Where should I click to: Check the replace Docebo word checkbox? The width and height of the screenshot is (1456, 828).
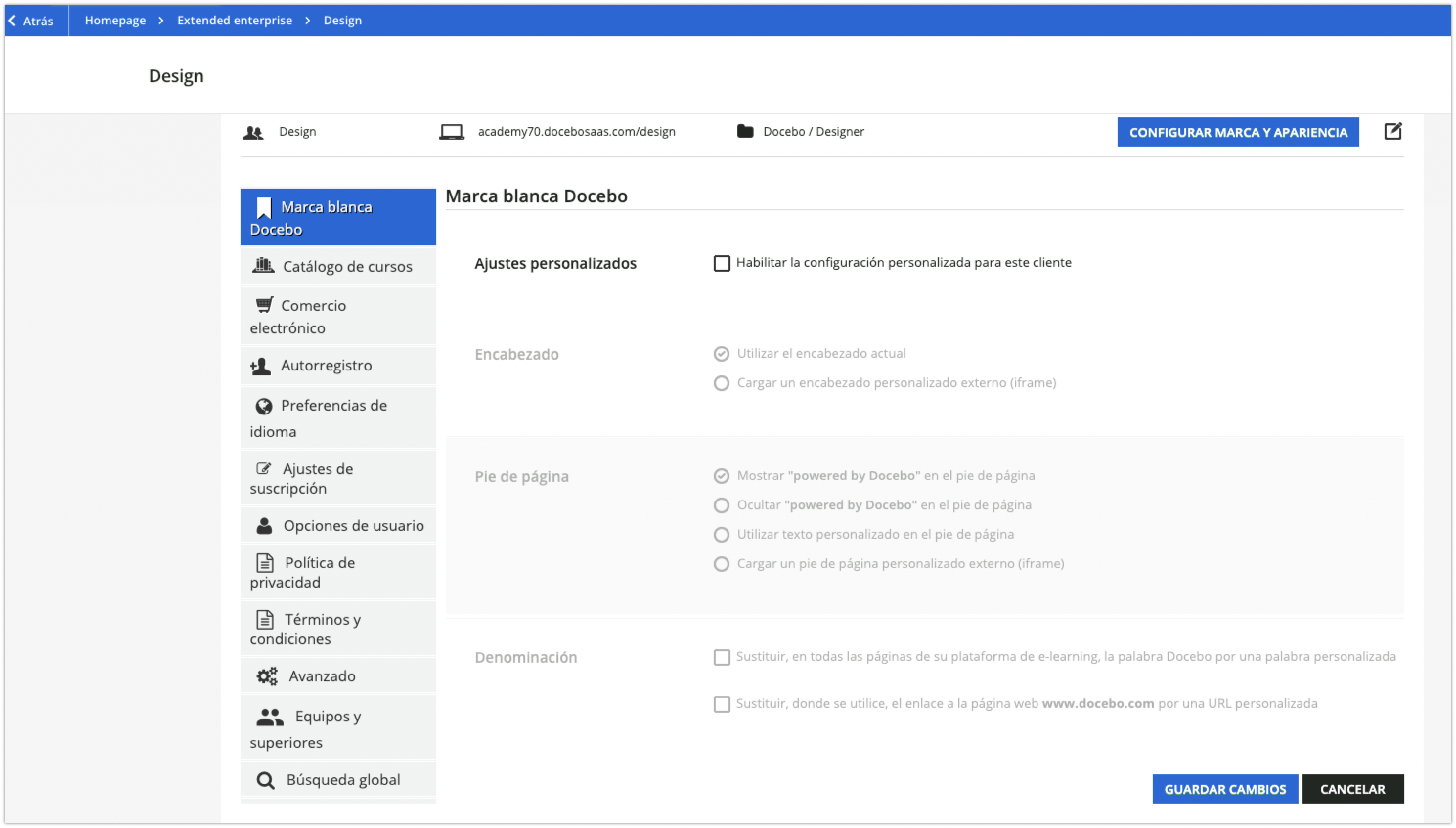pyautogui.click(x=722, y=657)
